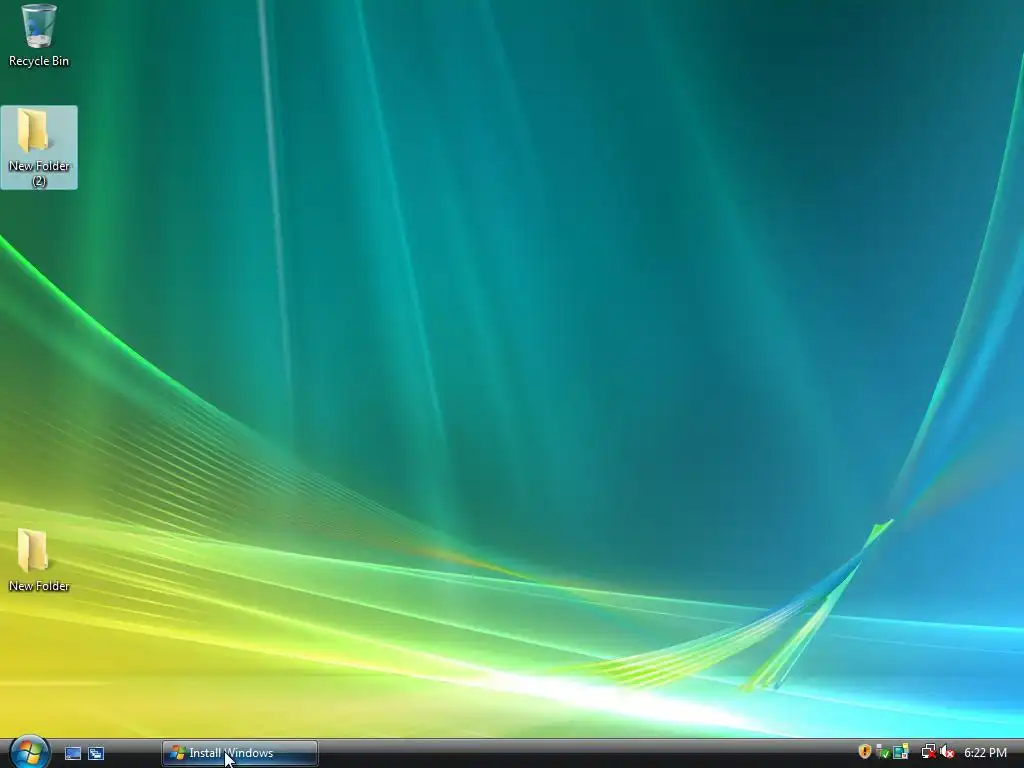Click the Show Desktop quick launch icon
The height and width of the screenshot is (768, 1024).
[x=73, y=753]
